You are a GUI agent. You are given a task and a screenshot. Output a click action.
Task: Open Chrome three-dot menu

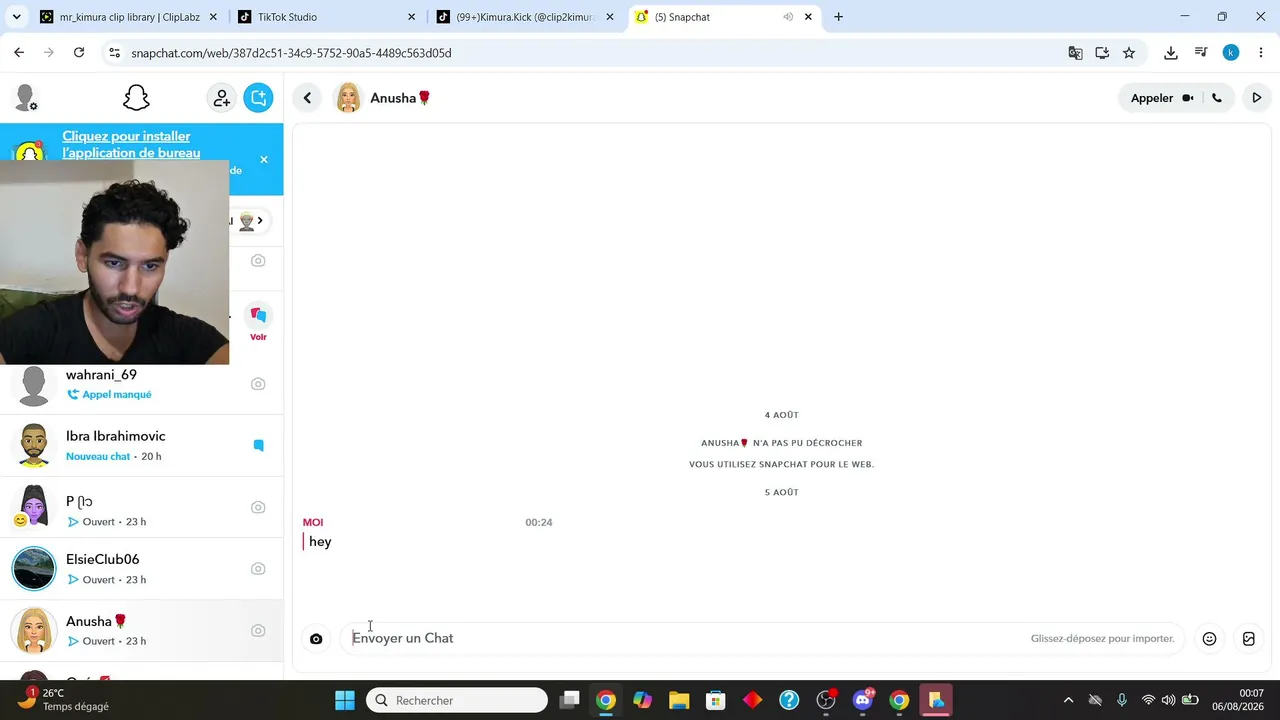pyautogui.click(x=1261, y=53)
